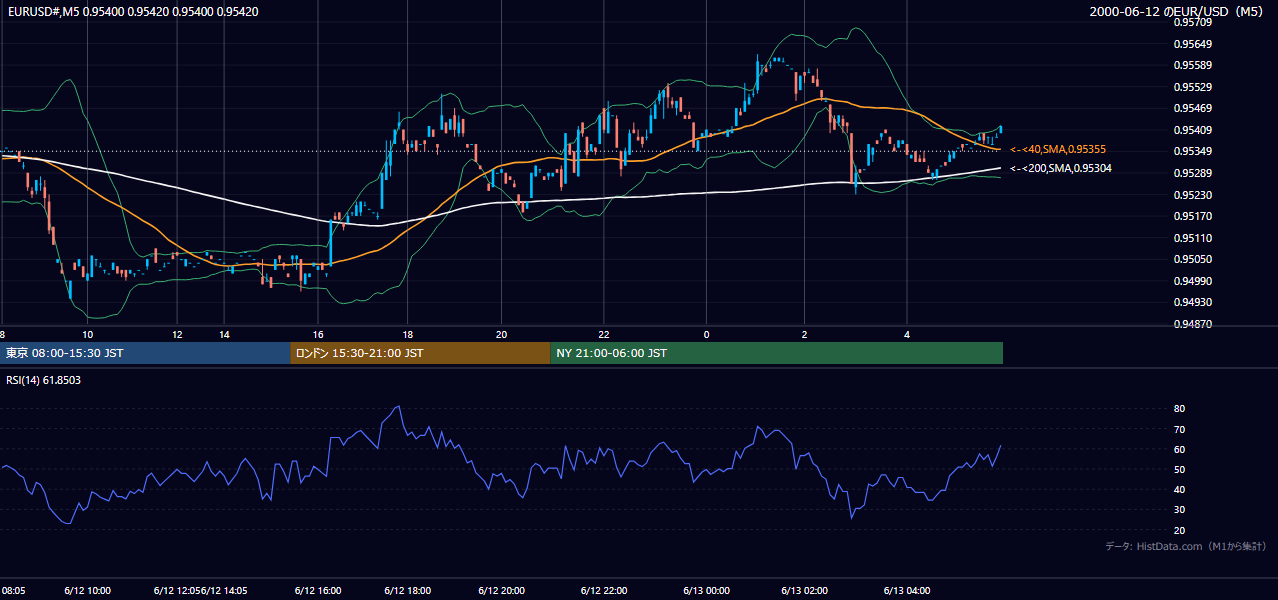Click the HistData.com data source credit
Viewport: 1278px width, 600px height.
(1186, 546)
